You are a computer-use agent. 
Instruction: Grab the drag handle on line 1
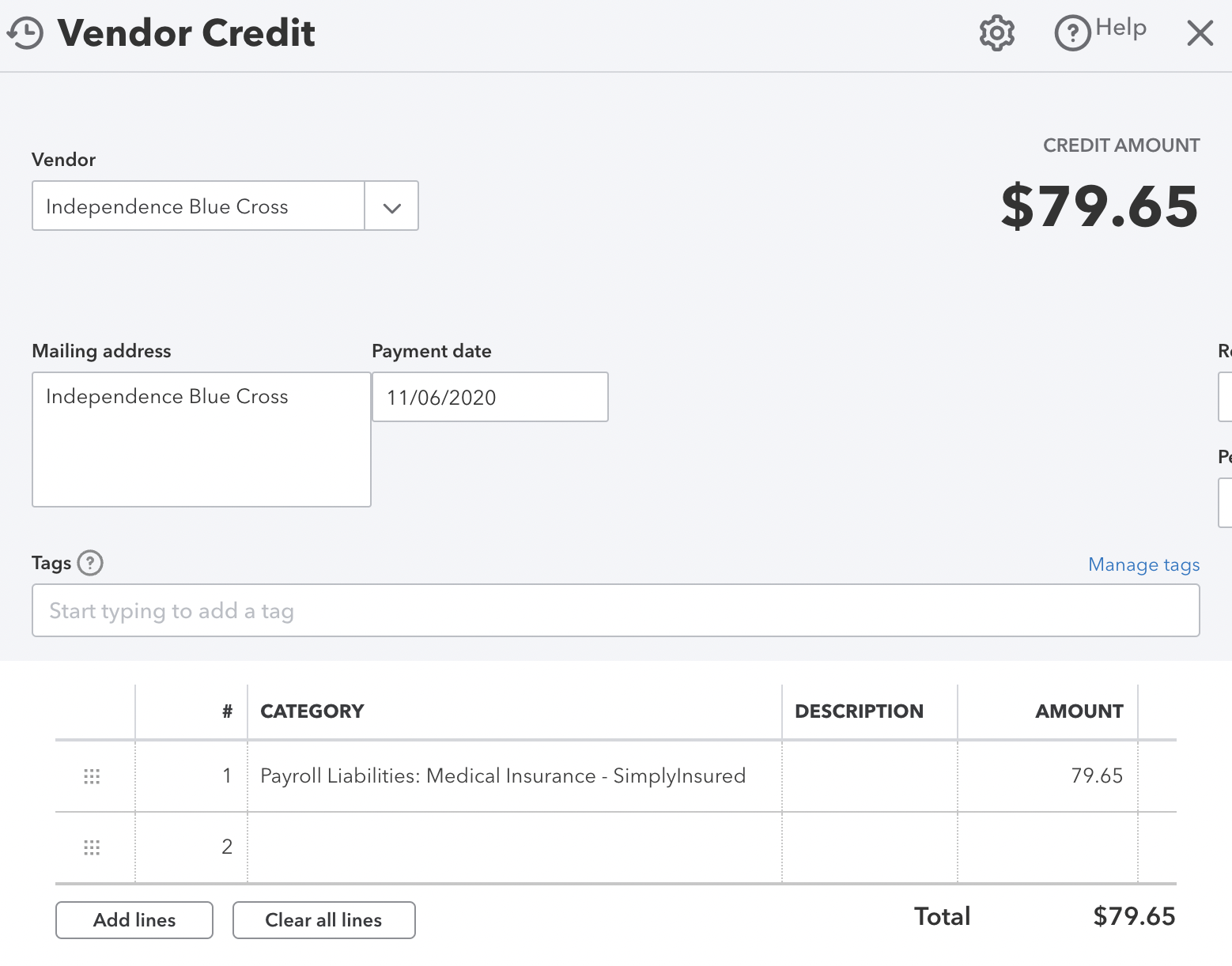point(92,776)
